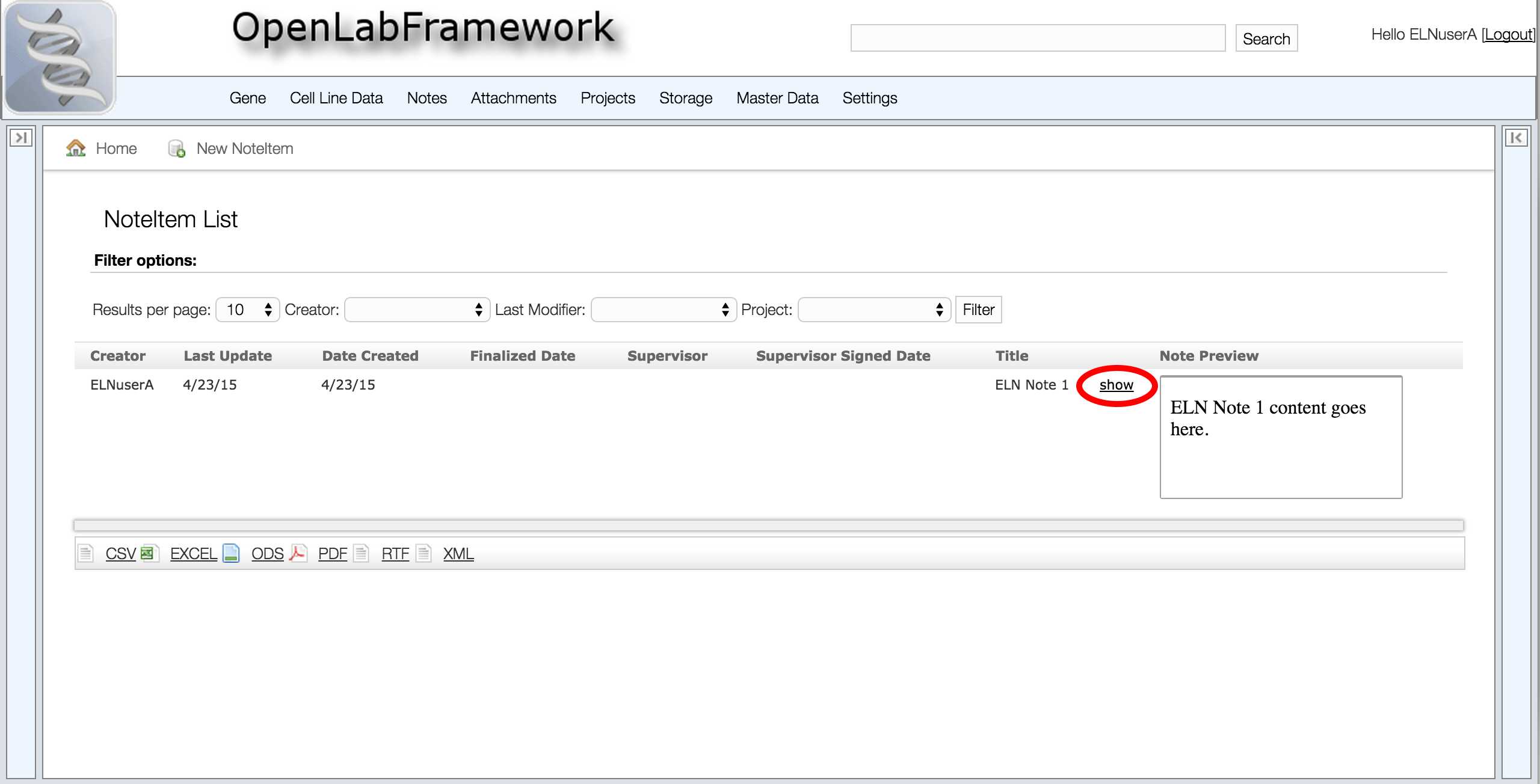The image size is (1540, 784).
Task: Open the Master Data menu
Action: pyautogui.click(x=777, y=98)
